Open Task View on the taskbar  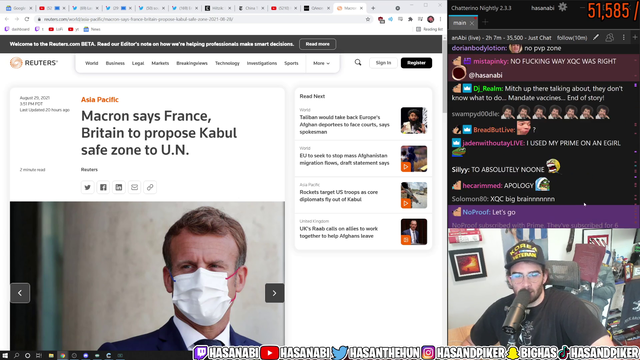pos(39,356)
